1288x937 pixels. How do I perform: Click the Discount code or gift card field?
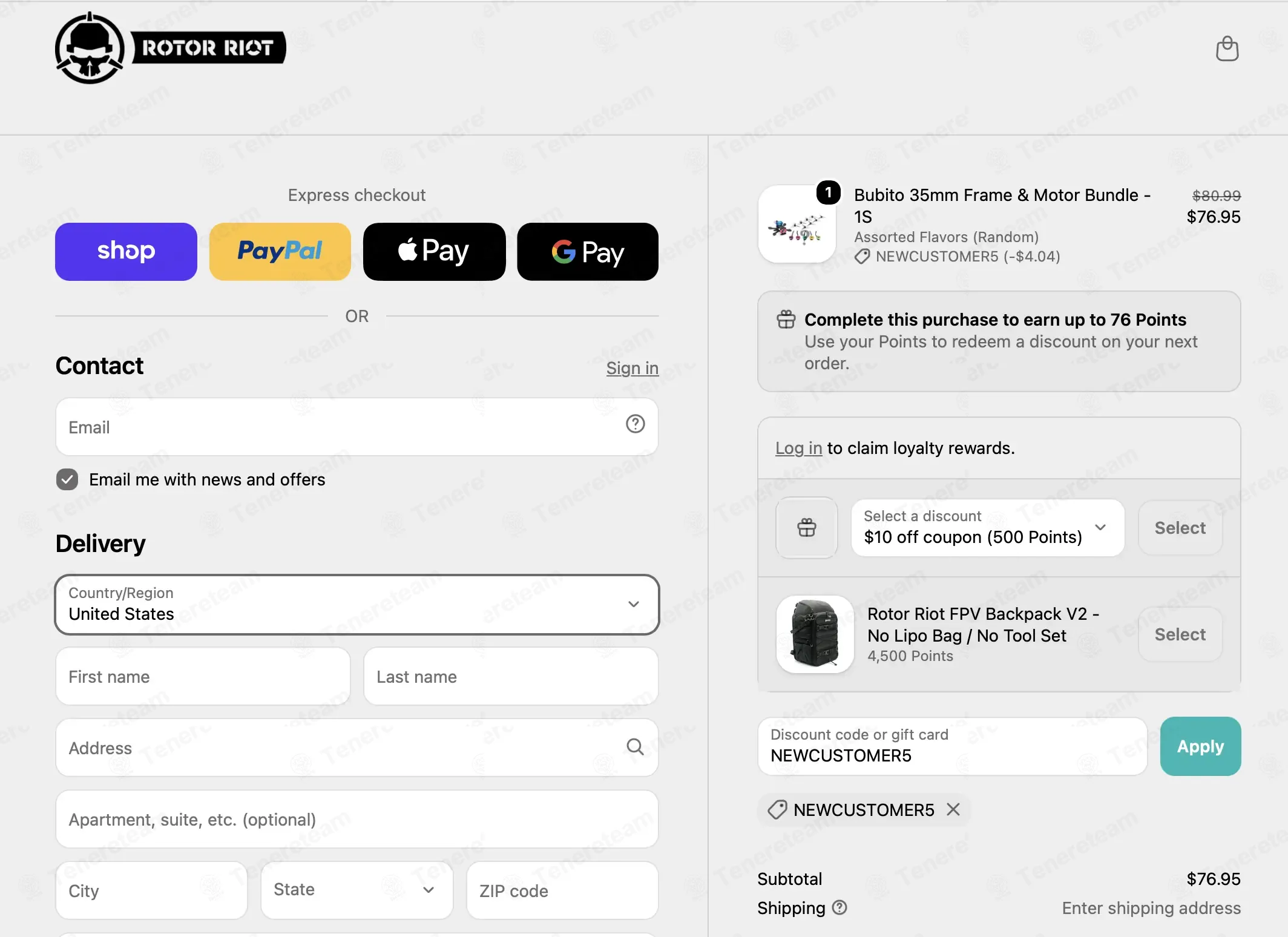953,746
